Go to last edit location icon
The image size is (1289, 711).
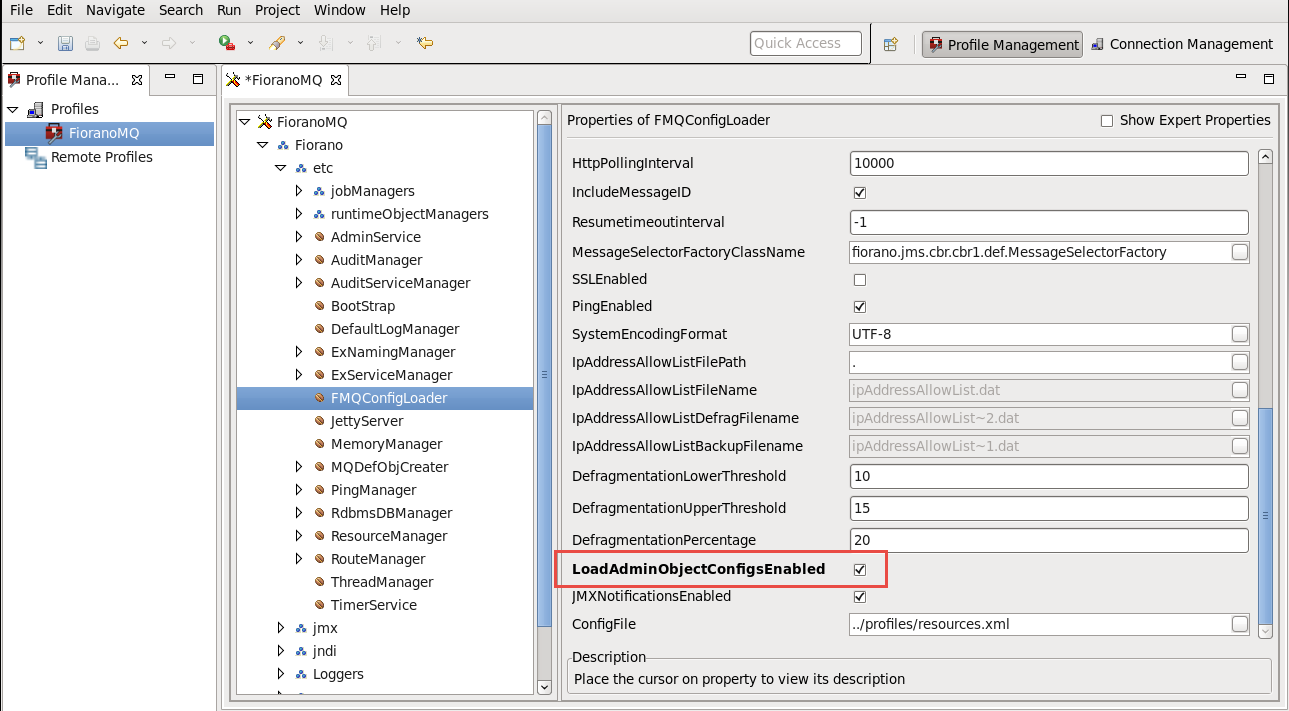click(425, 43)
